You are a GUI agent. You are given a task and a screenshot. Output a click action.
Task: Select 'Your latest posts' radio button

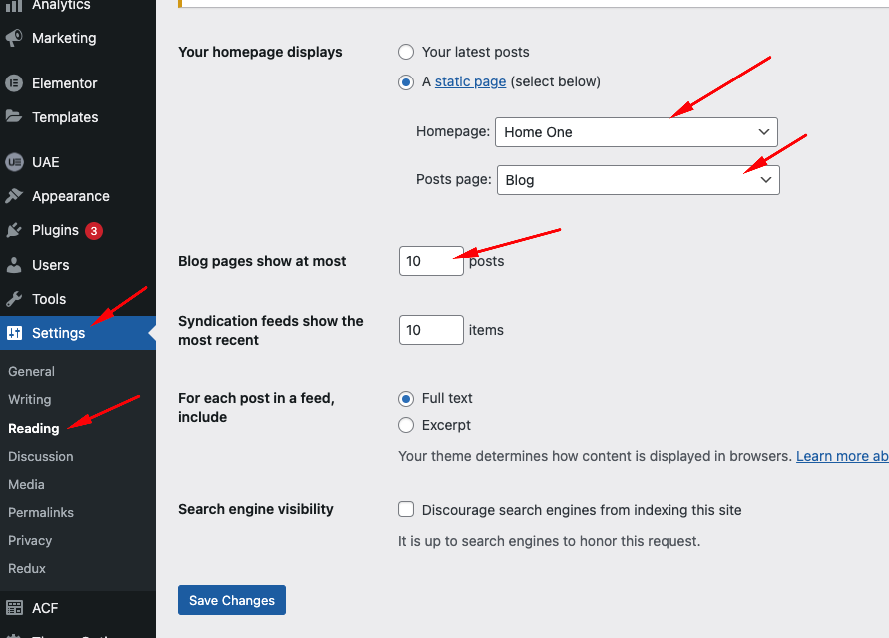point(406,52)
